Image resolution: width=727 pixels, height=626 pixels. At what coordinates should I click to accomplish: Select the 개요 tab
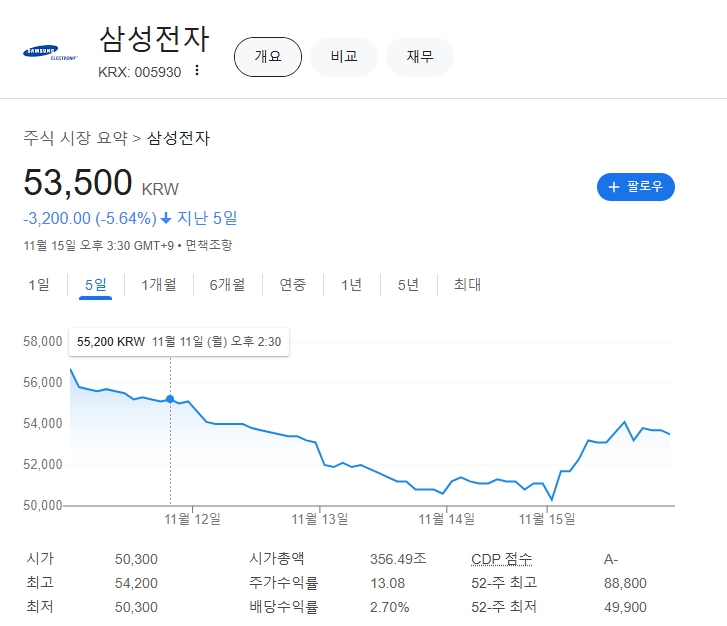(267, 57)
